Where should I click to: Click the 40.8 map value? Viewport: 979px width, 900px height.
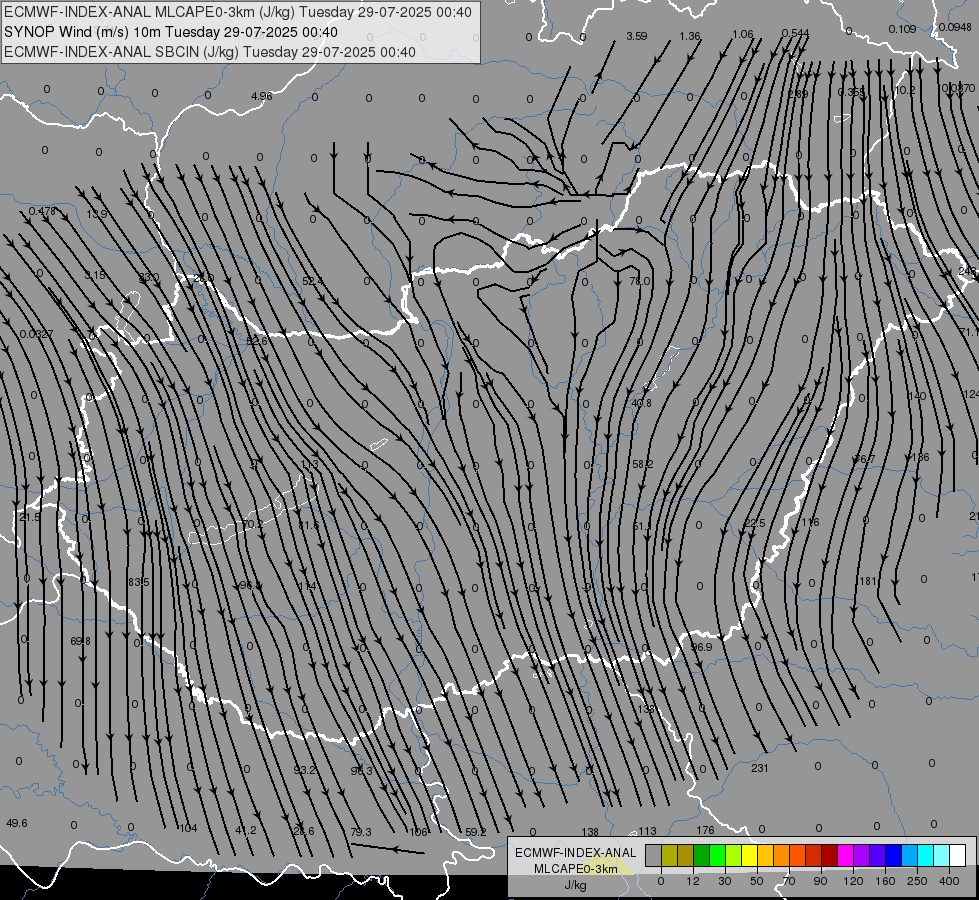pyautogui.click(x=641, y=403)
